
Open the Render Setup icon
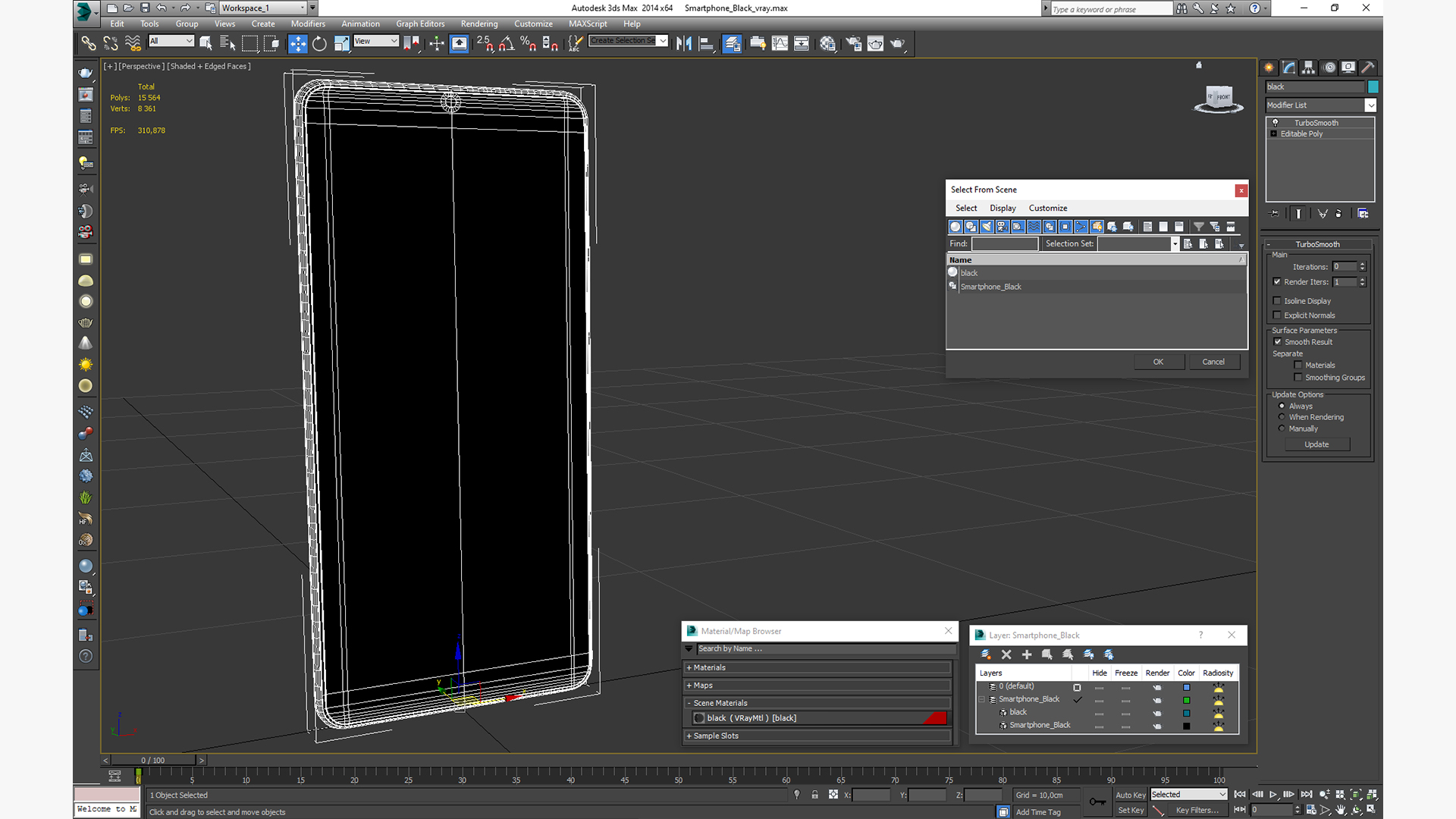click(853, 44)
